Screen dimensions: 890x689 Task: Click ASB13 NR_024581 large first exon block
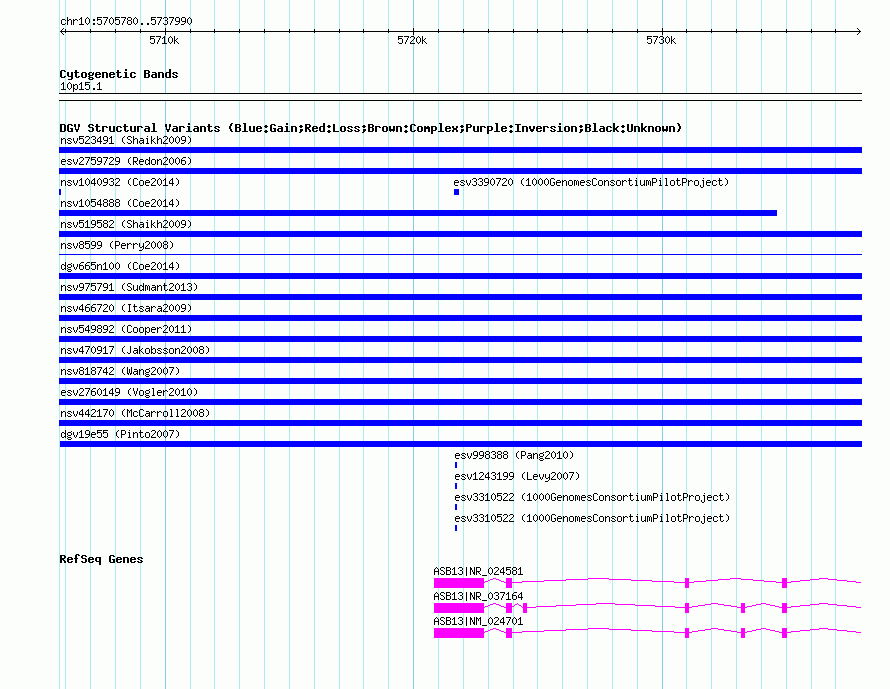(459, 583)
